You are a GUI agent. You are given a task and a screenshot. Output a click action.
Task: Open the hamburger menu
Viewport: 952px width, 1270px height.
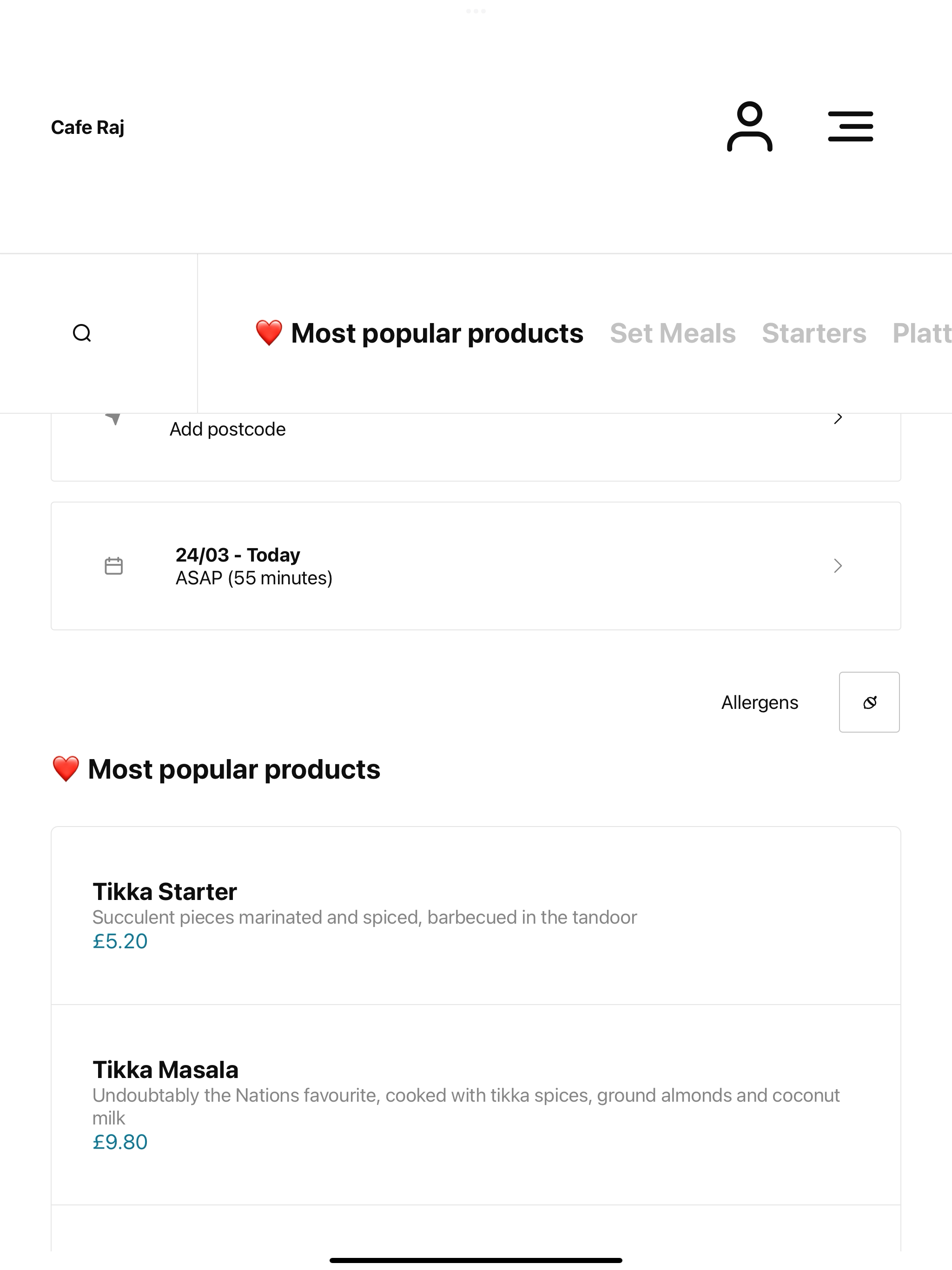click(x=850, y=126)
